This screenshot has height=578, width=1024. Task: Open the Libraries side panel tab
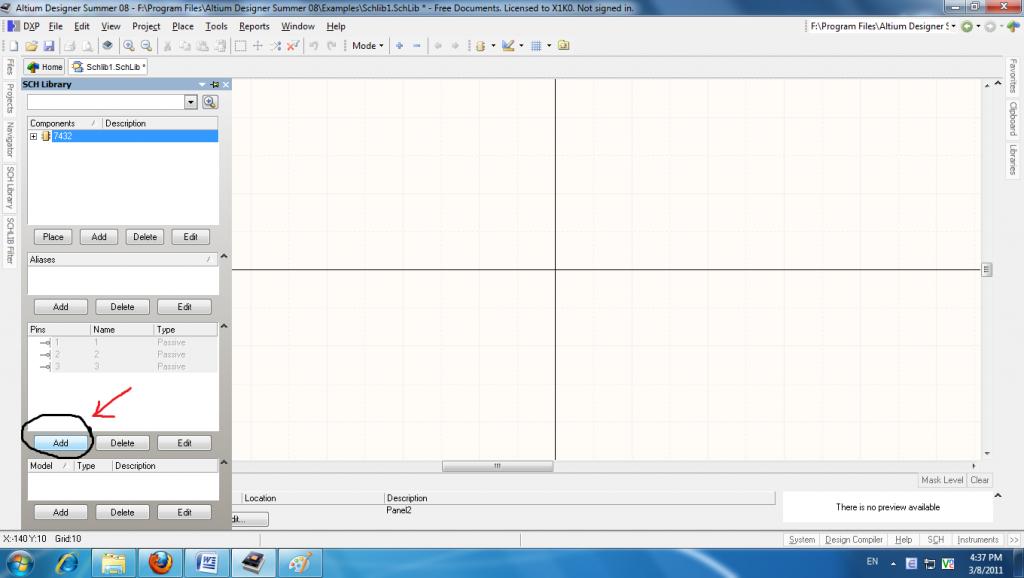(1013, 159)
